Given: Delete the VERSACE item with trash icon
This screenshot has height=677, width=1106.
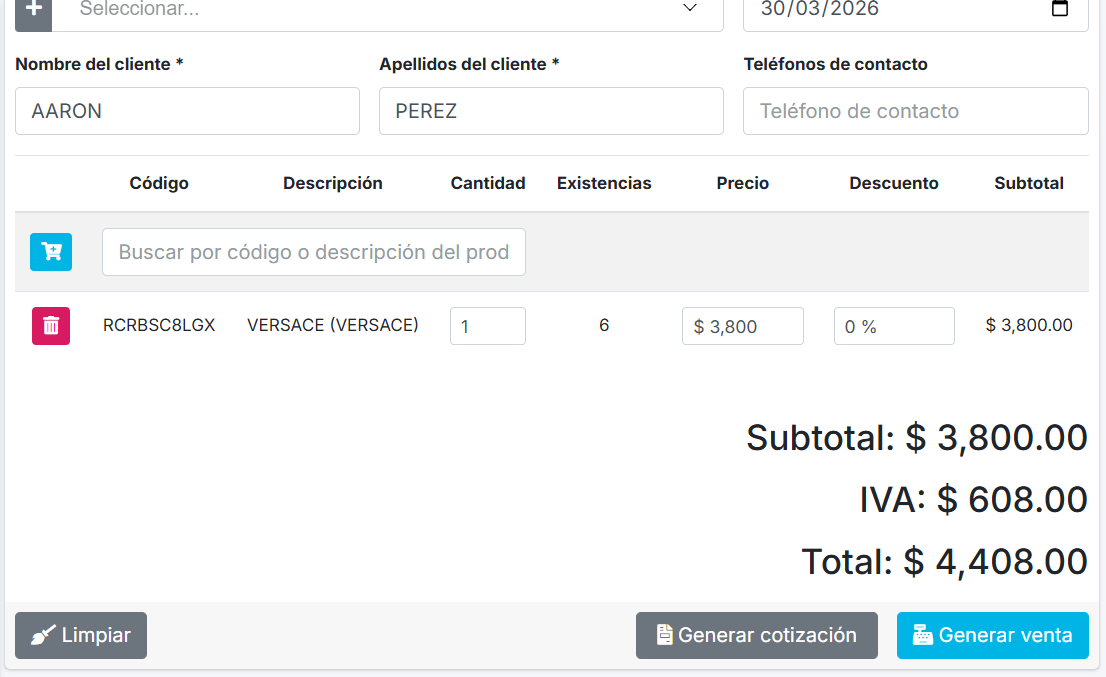Looking at the screenshot, I should (x=51, y=326).
